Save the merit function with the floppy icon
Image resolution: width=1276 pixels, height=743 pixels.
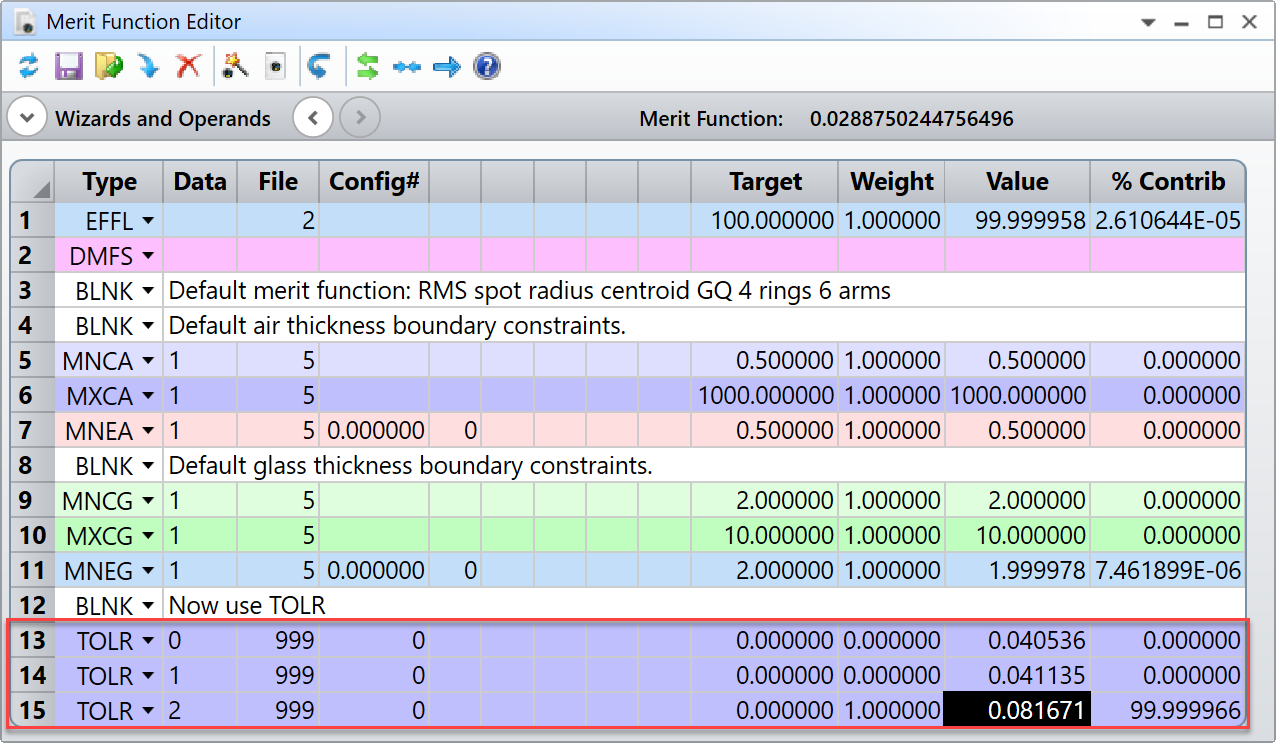point(68,67)
